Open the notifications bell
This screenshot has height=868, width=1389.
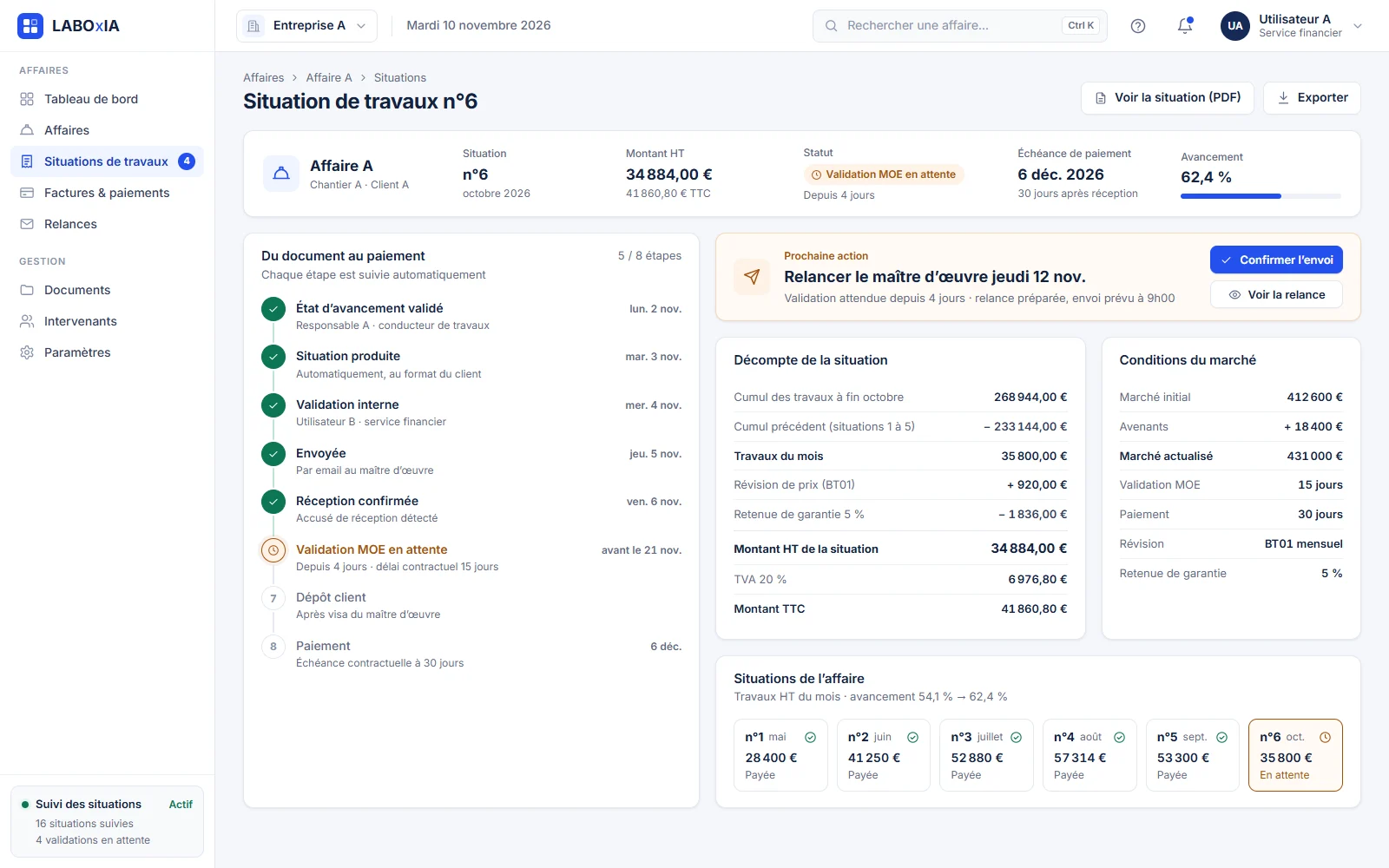pos(1185,26)
